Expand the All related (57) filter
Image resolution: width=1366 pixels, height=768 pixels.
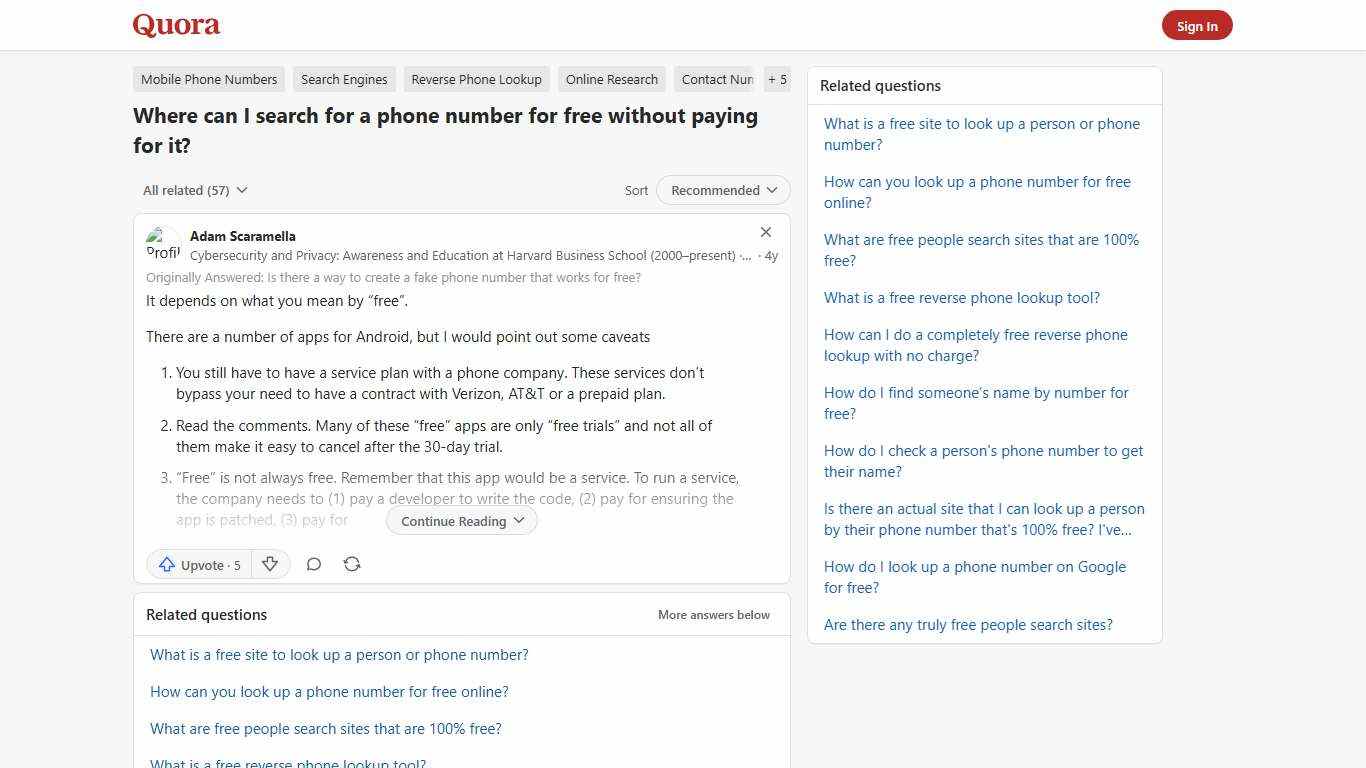click(x=194, y=190)
